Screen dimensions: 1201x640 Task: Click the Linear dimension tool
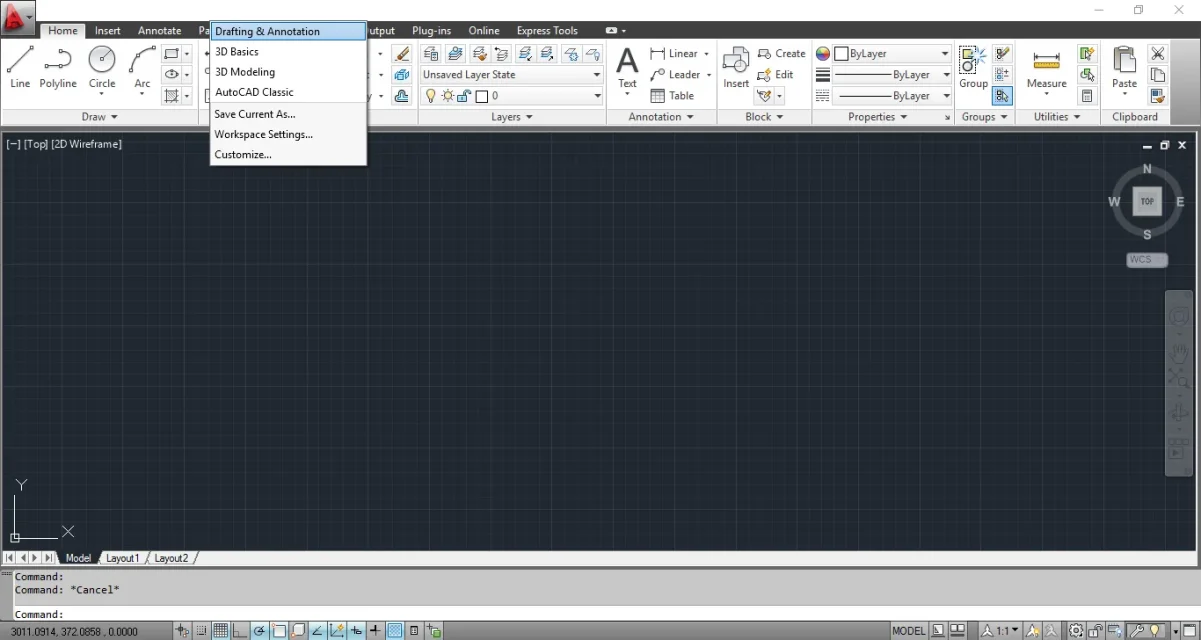pyautogui.click(x=675, y=53)
